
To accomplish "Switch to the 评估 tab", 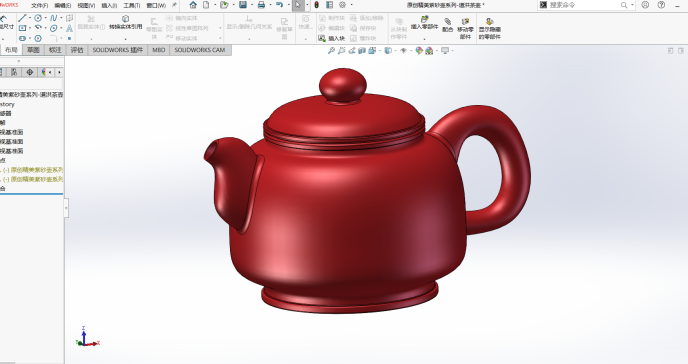I will (77, 50).
